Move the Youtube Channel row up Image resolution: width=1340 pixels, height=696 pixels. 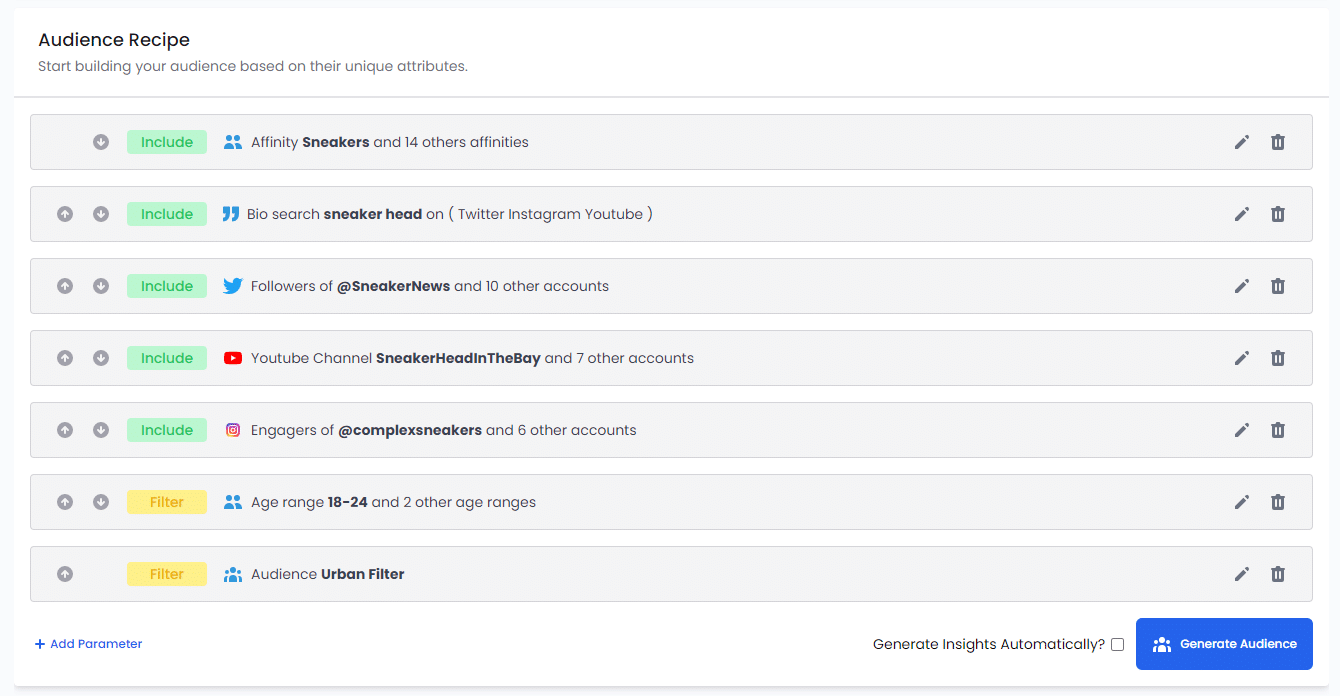point(65,358)
